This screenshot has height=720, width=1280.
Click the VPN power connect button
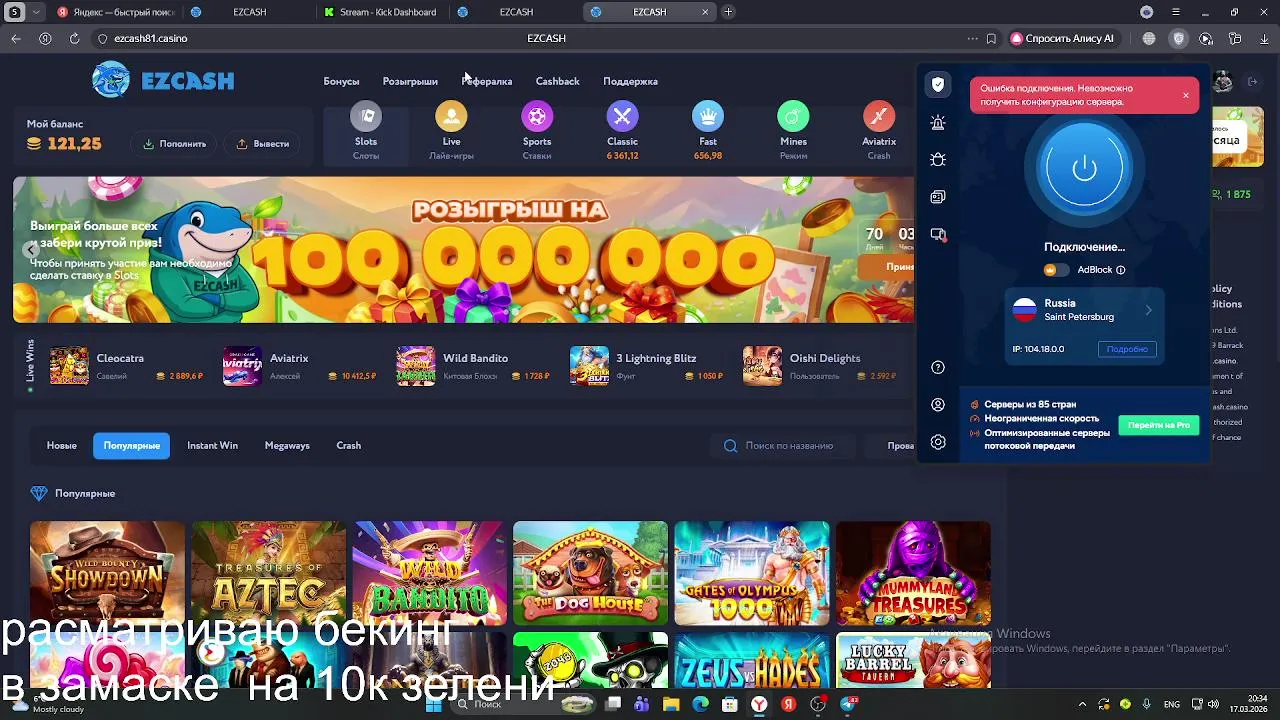point(1084,168)
